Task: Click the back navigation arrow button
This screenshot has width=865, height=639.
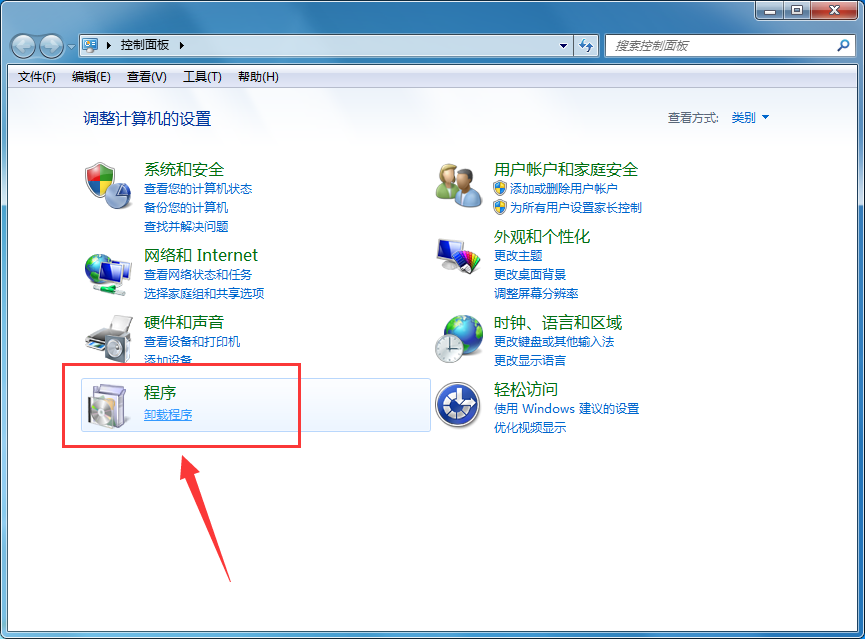Action: [x=23, y=46]
